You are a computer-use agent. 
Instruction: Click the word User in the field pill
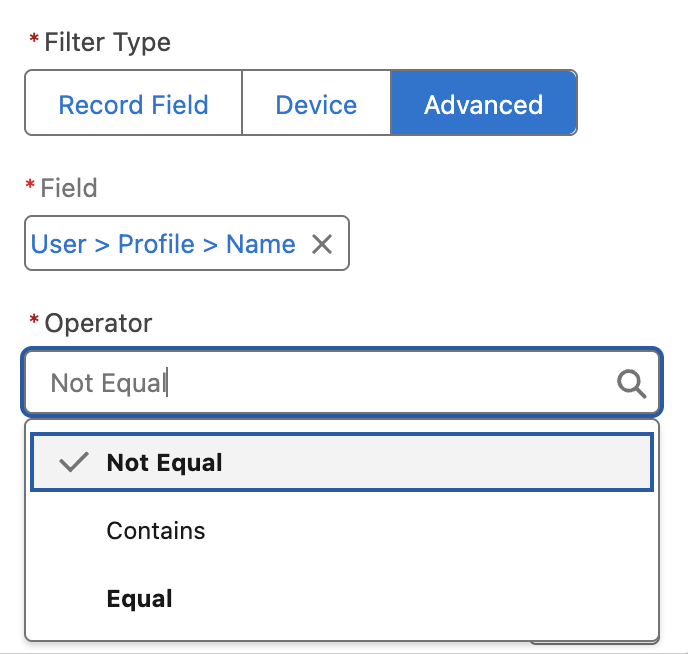point(59,244)
